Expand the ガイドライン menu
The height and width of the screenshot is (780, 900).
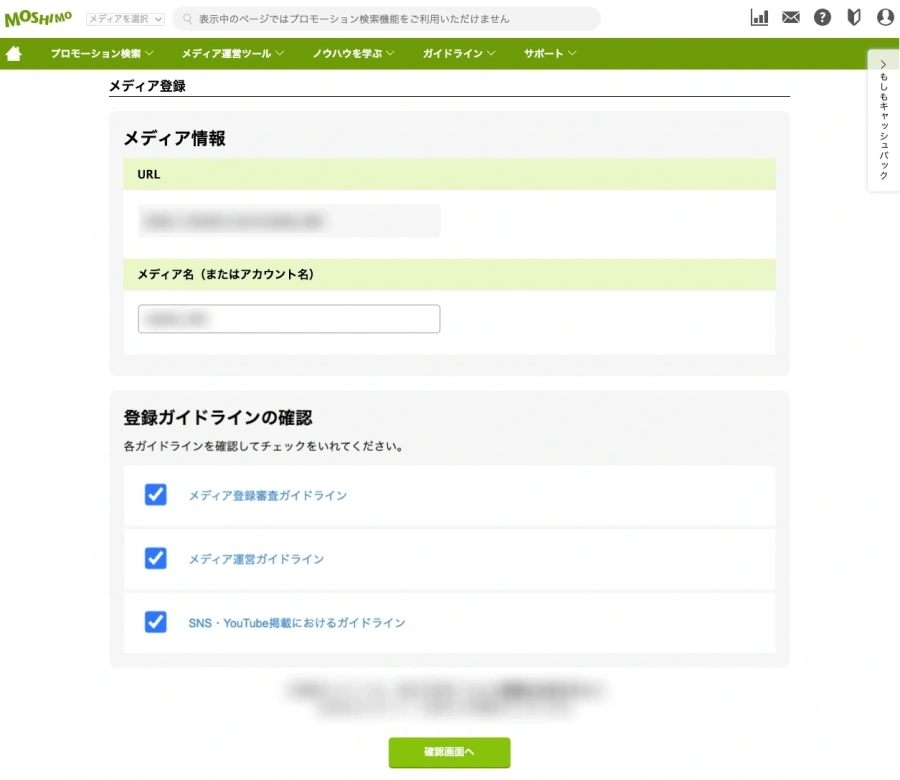[x=459, y=53]
